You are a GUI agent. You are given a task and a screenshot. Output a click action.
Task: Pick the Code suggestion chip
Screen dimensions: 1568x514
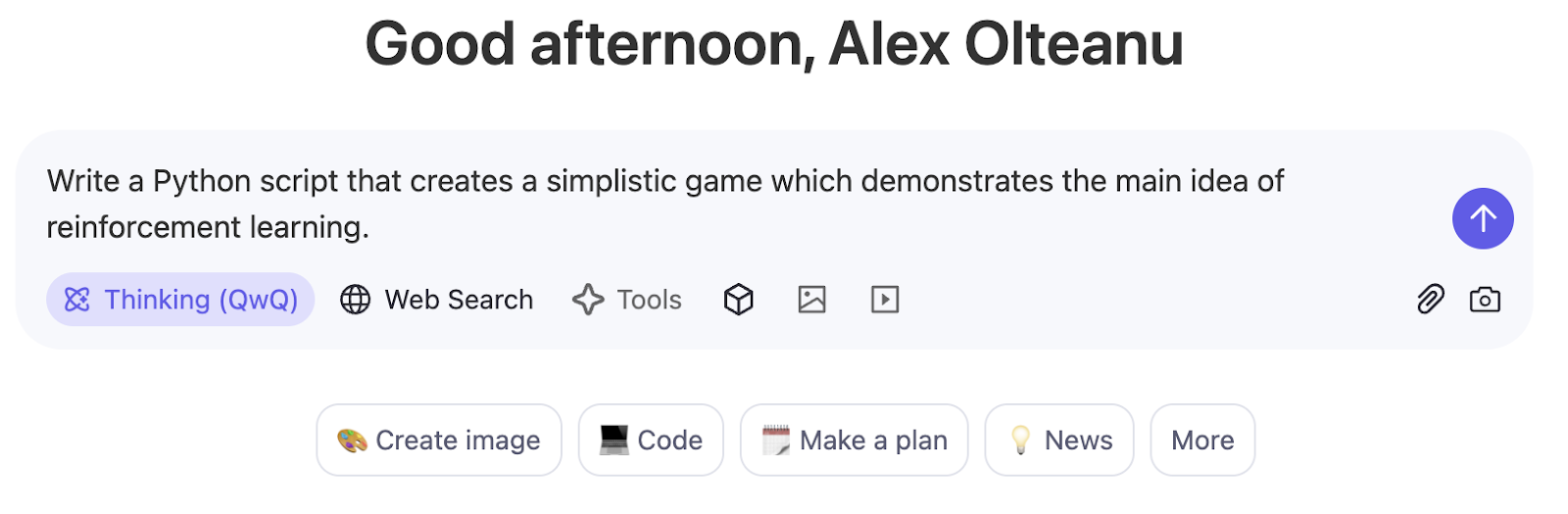click(651, 441)
